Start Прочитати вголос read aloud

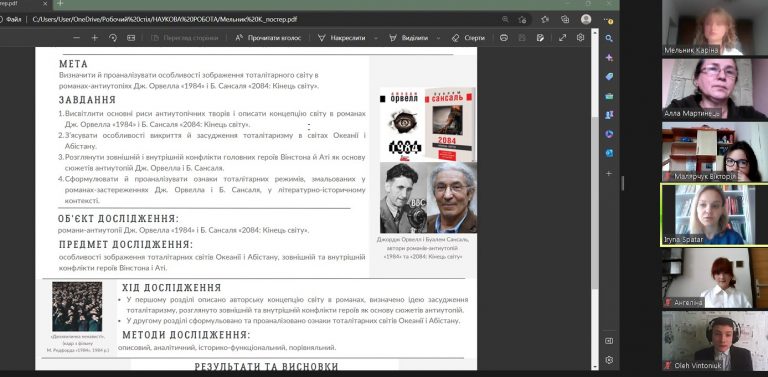coord(268,38)
